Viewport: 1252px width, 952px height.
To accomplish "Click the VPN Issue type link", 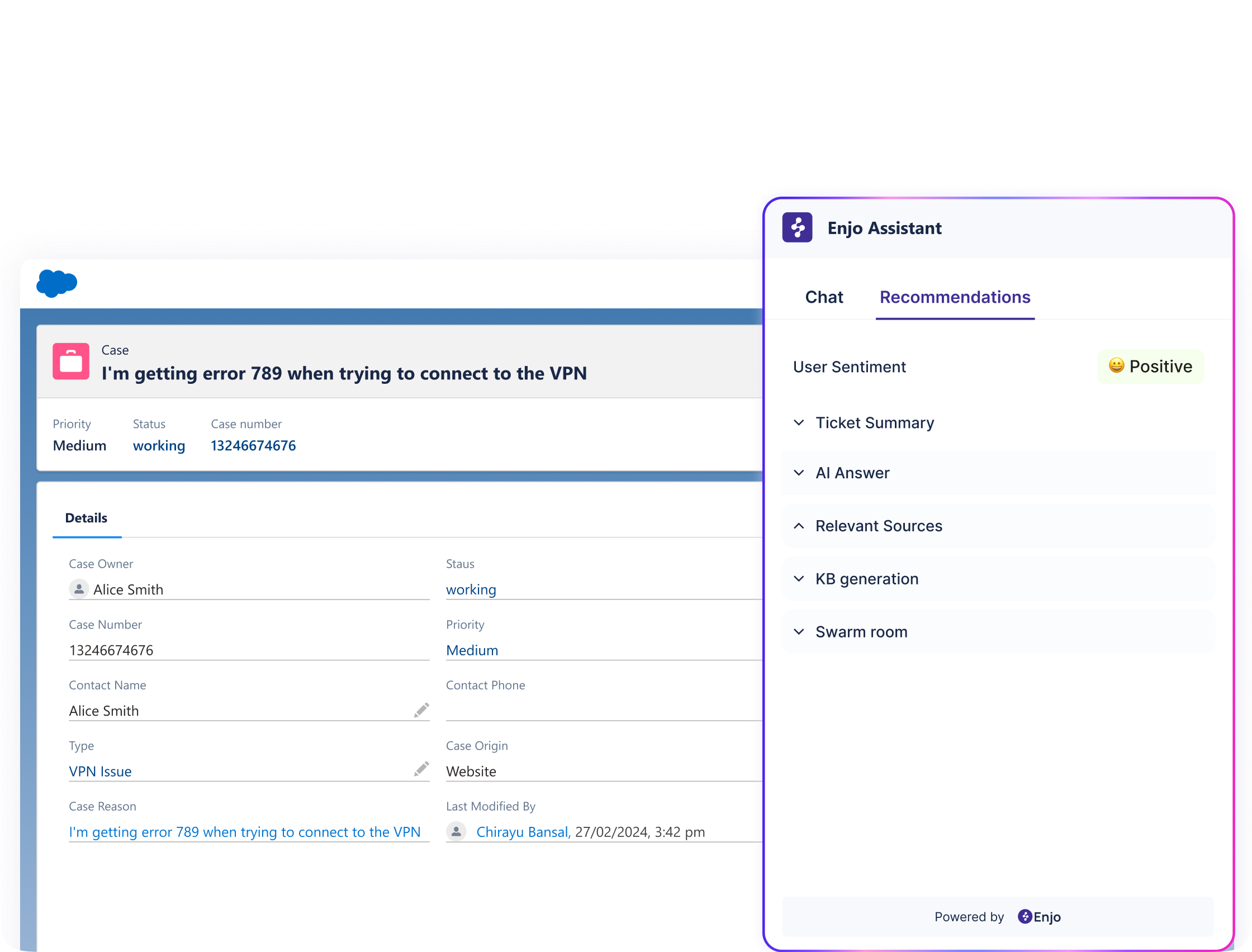I will tap(100, 771).
